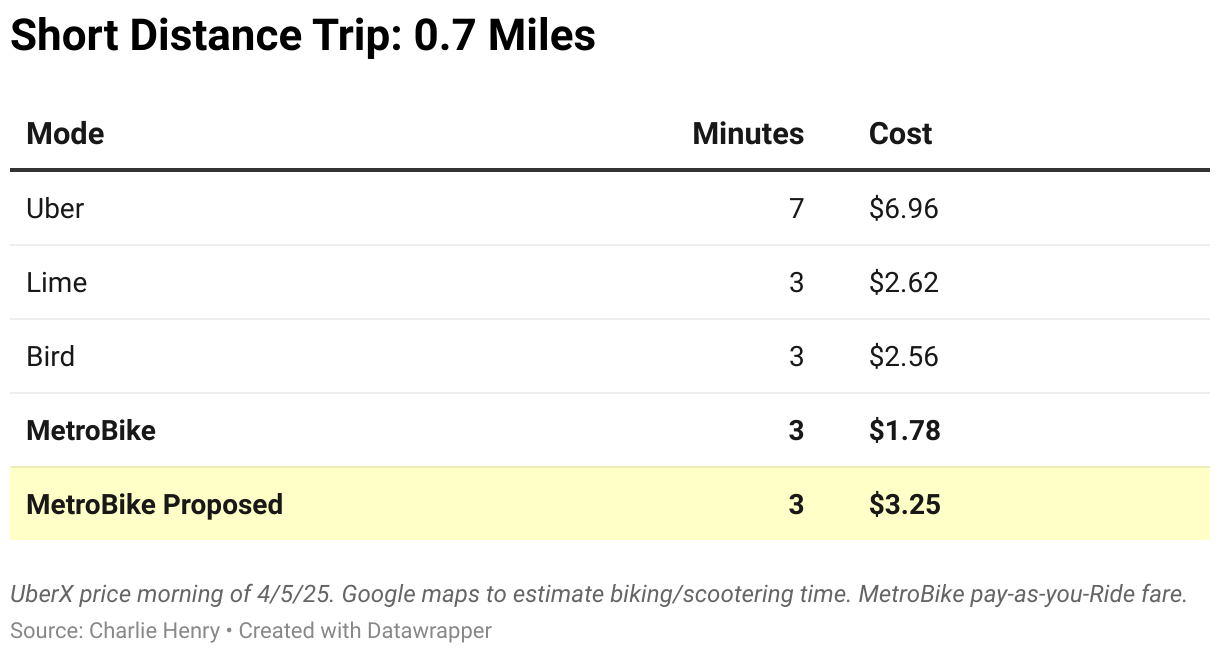Click the Mode column header
The width and height of the screenshot is (1220, 654).
[65, 134]
